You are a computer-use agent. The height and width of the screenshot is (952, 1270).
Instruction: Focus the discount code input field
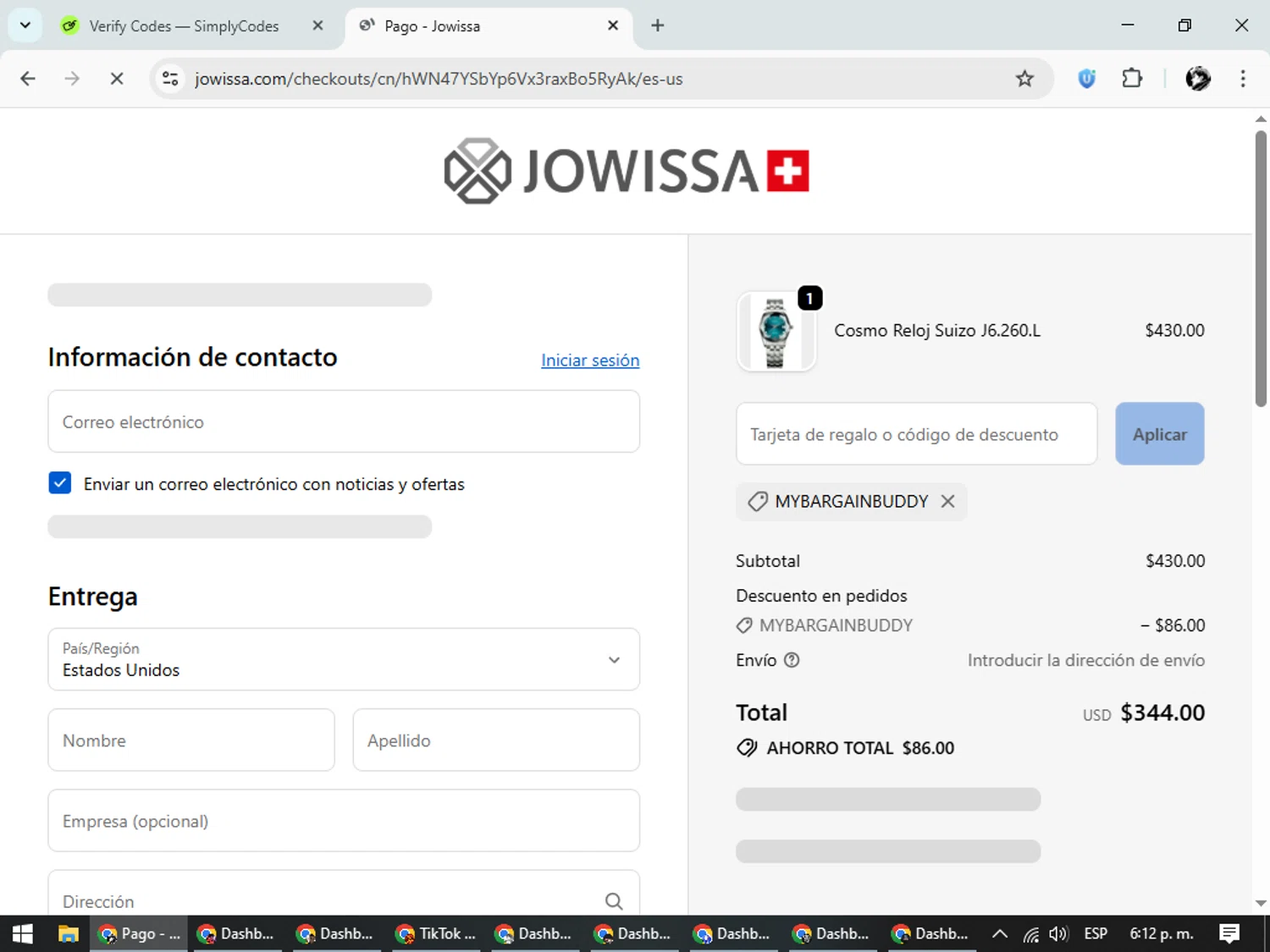point(917,434)
